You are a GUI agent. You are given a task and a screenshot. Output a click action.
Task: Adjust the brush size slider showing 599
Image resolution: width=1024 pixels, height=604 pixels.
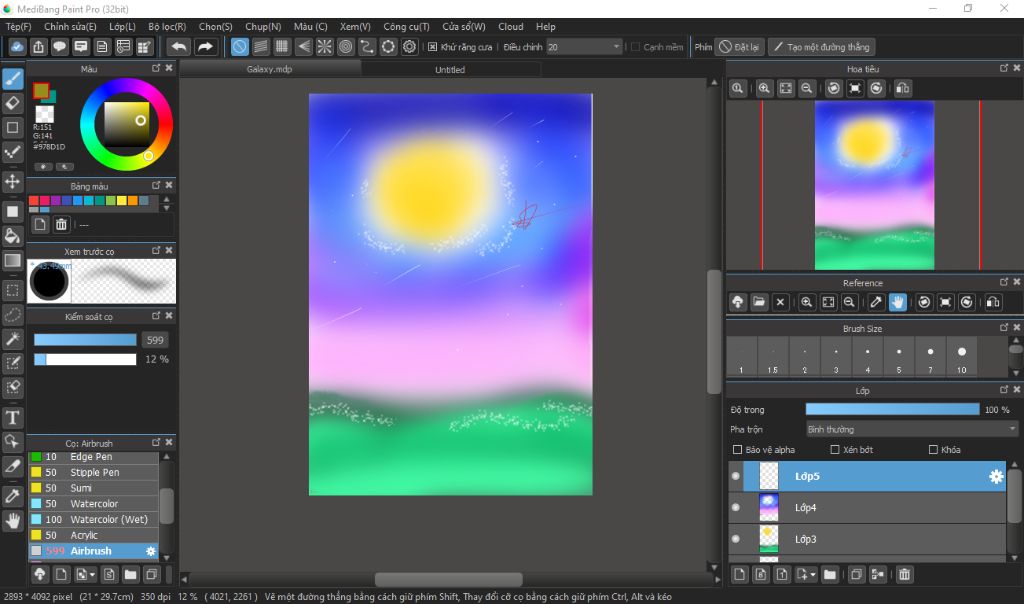tap(85, 340)
